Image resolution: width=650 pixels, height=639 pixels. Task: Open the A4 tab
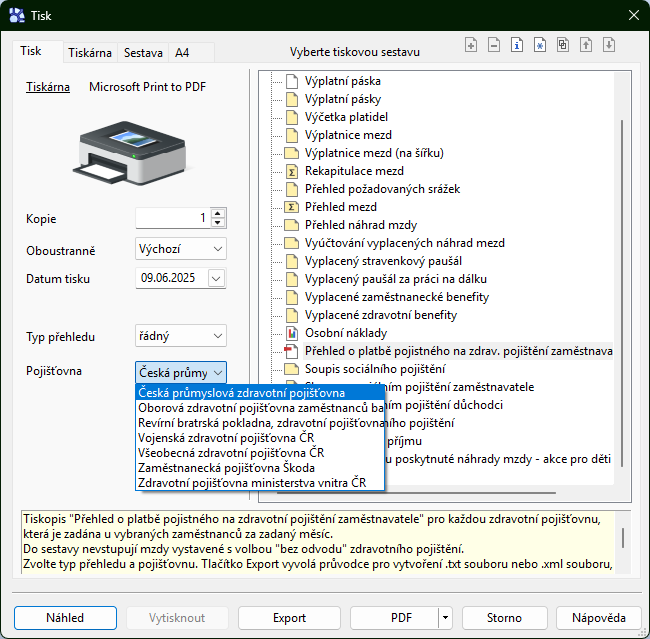tap(182, 52)
